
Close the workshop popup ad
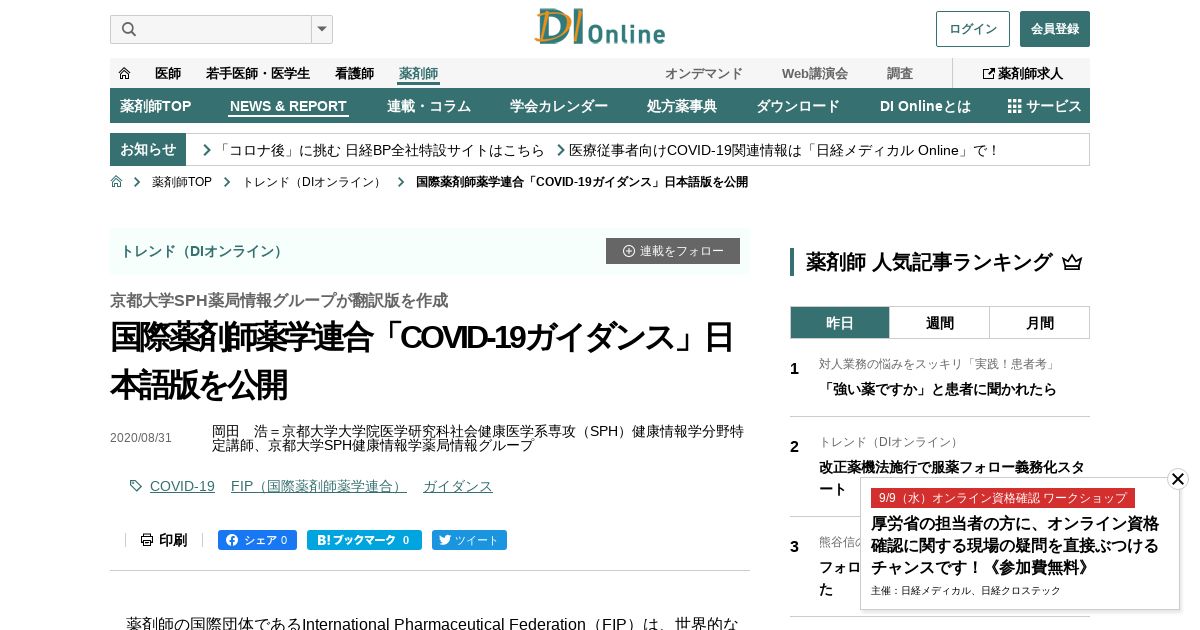[x=1178, y=479]
